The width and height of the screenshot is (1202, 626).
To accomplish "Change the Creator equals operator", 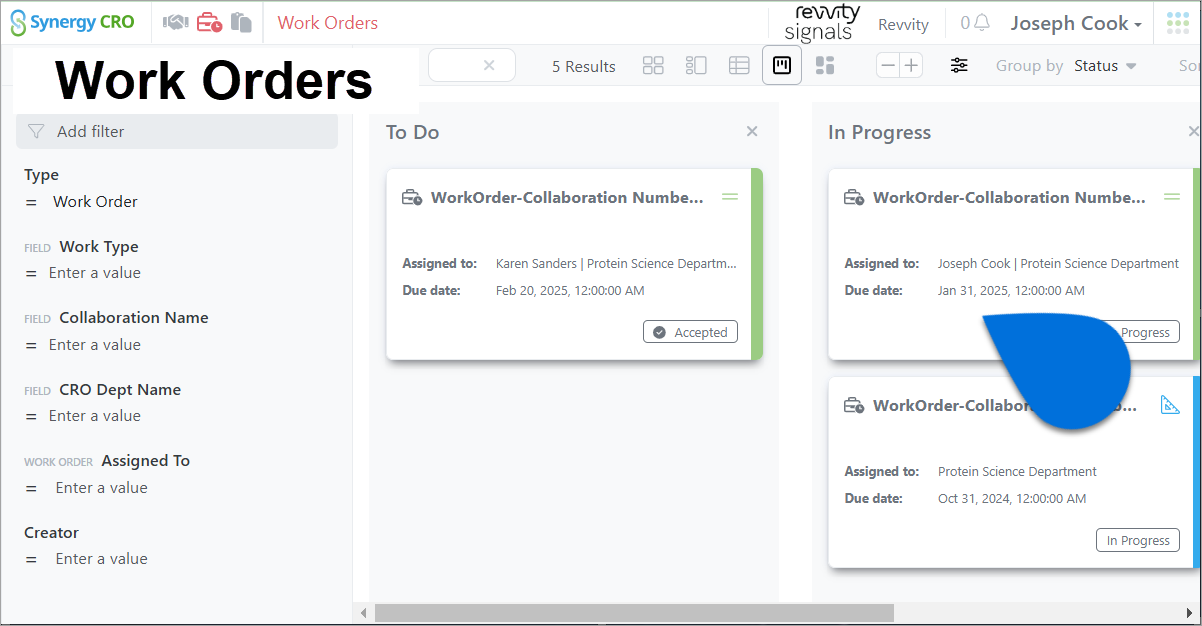I will coord(31,559).
